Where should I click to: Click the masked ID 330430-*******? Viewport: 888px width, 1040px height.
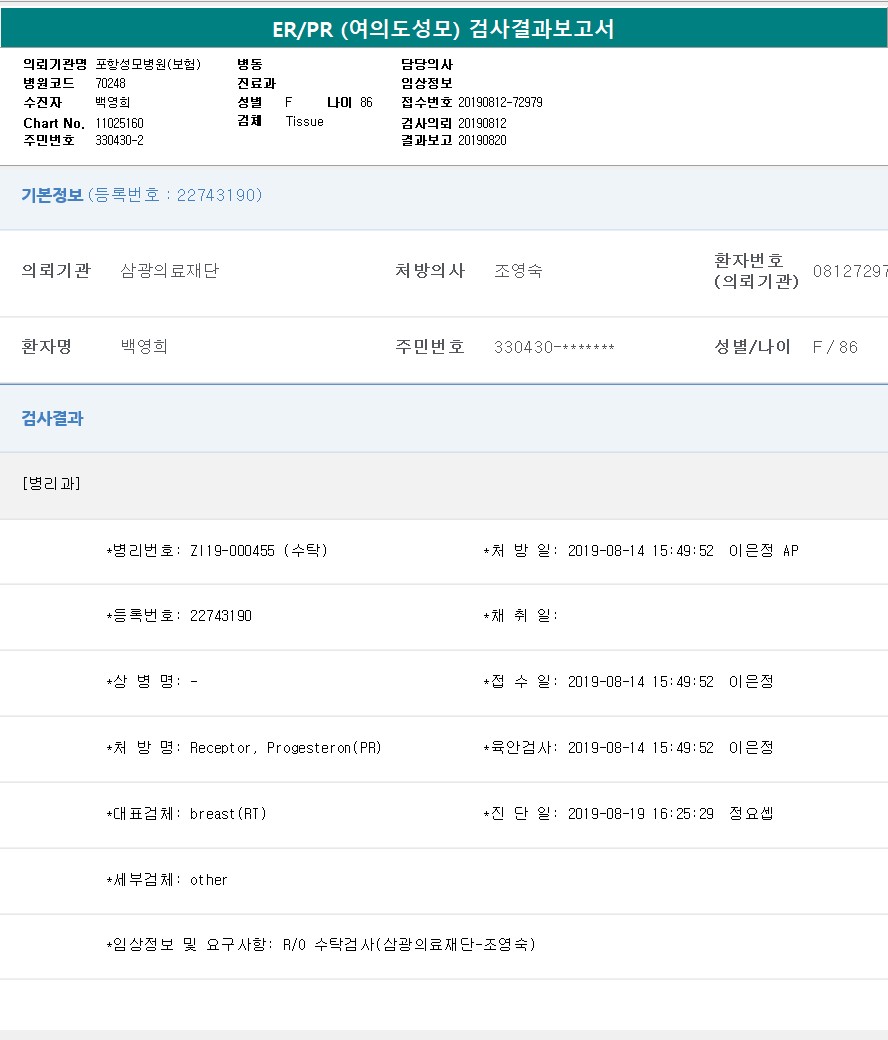(x=554, y=347)
